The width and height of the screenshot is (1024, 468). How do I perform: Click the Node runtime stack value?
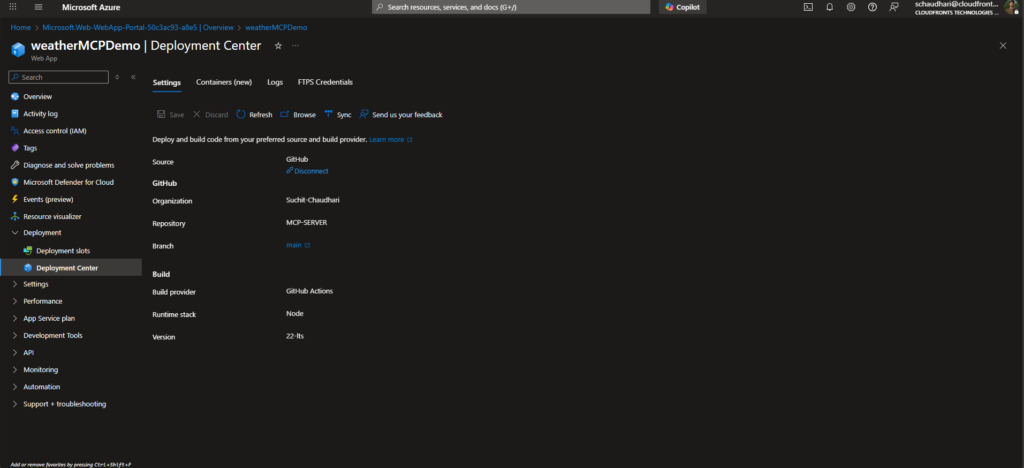tap(295, 313)
